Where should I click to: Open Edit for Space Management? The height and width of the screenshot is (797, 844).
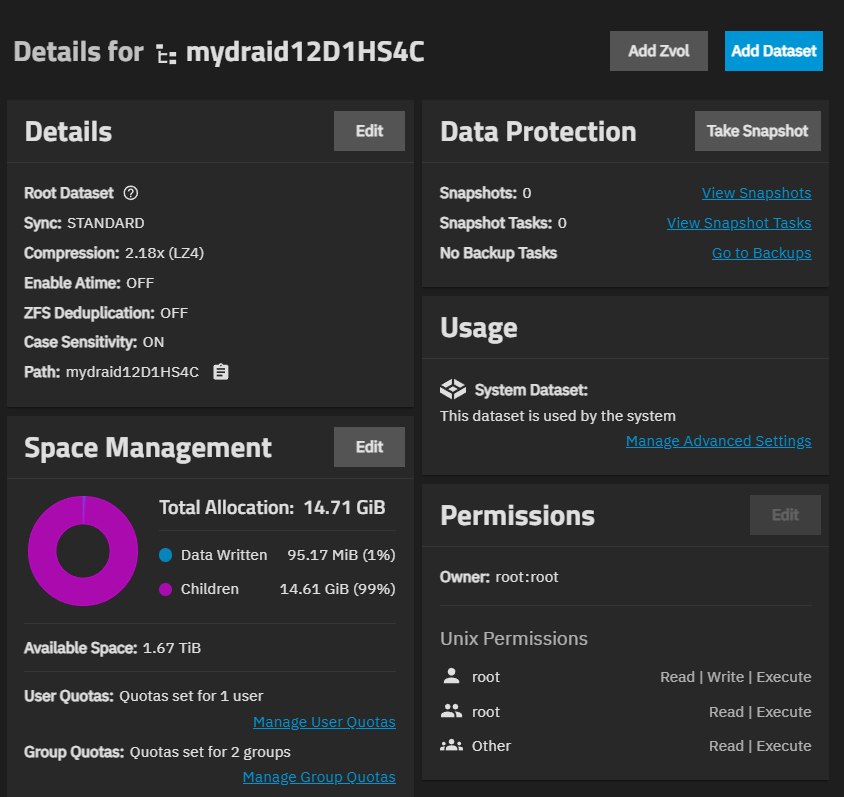[369, 447]
